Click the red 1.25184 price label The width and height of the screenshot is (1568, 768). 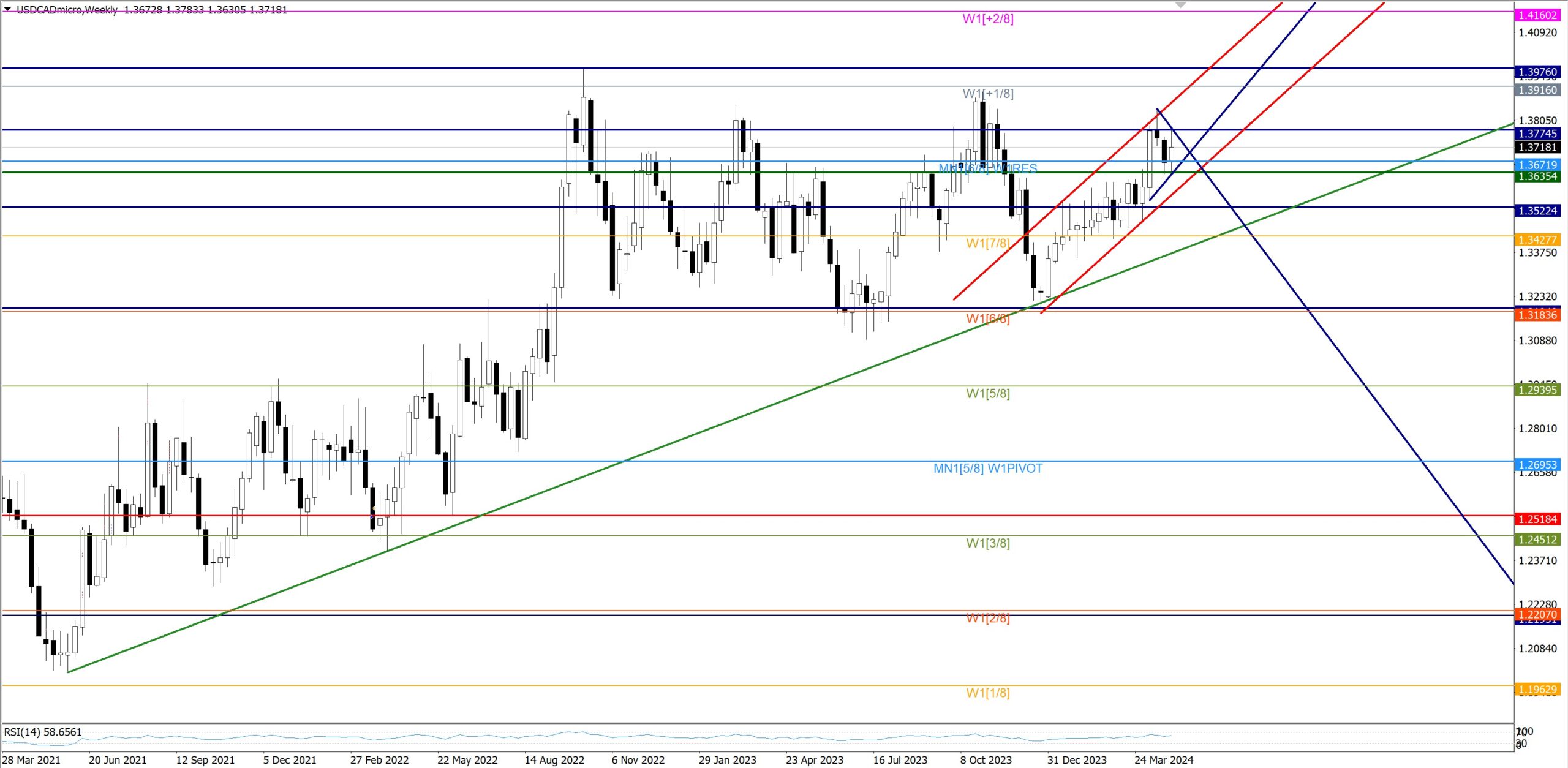tap(1537, 519)
